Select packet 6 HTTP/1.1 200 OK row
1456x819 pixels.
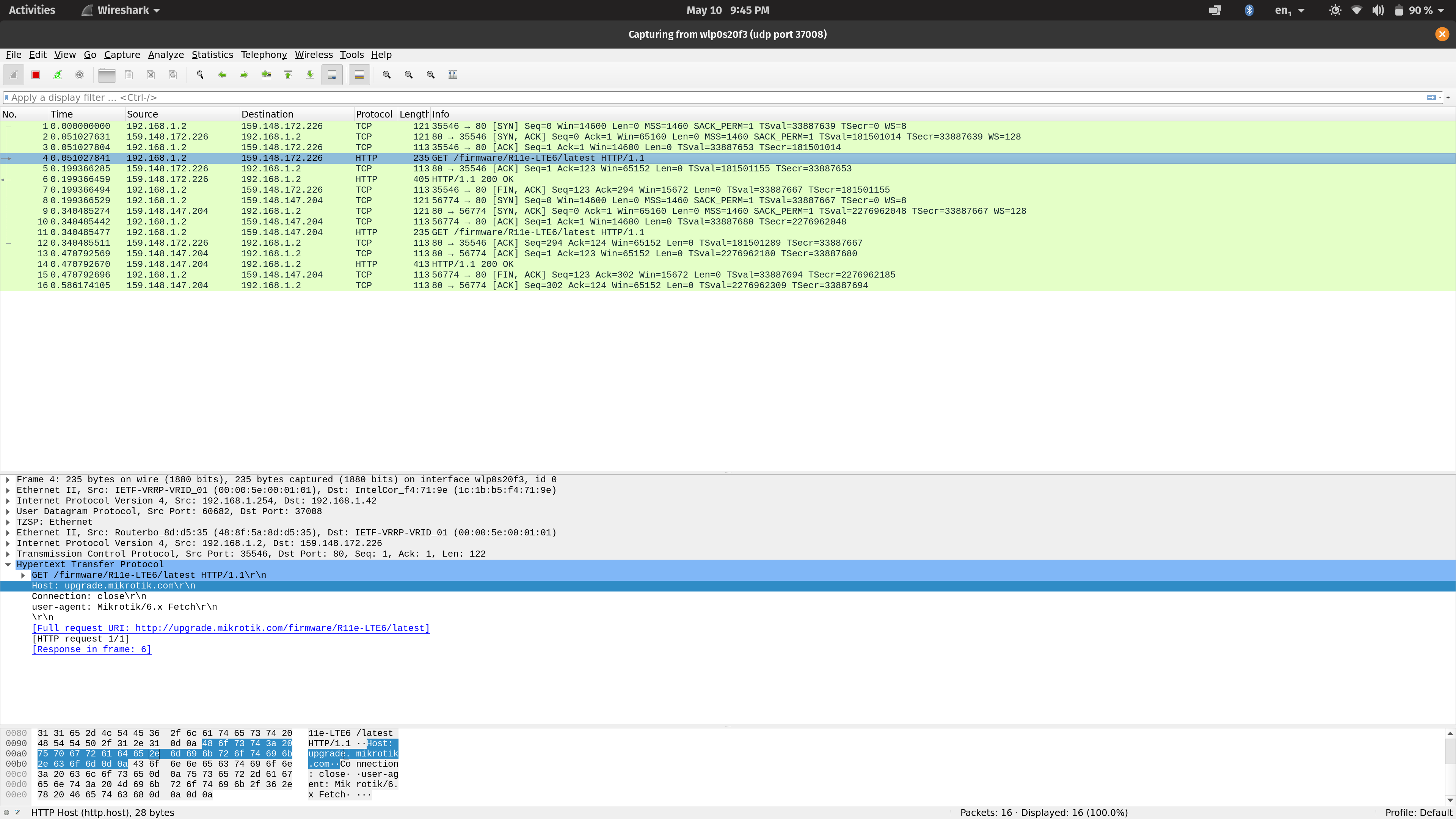point(728,179)
